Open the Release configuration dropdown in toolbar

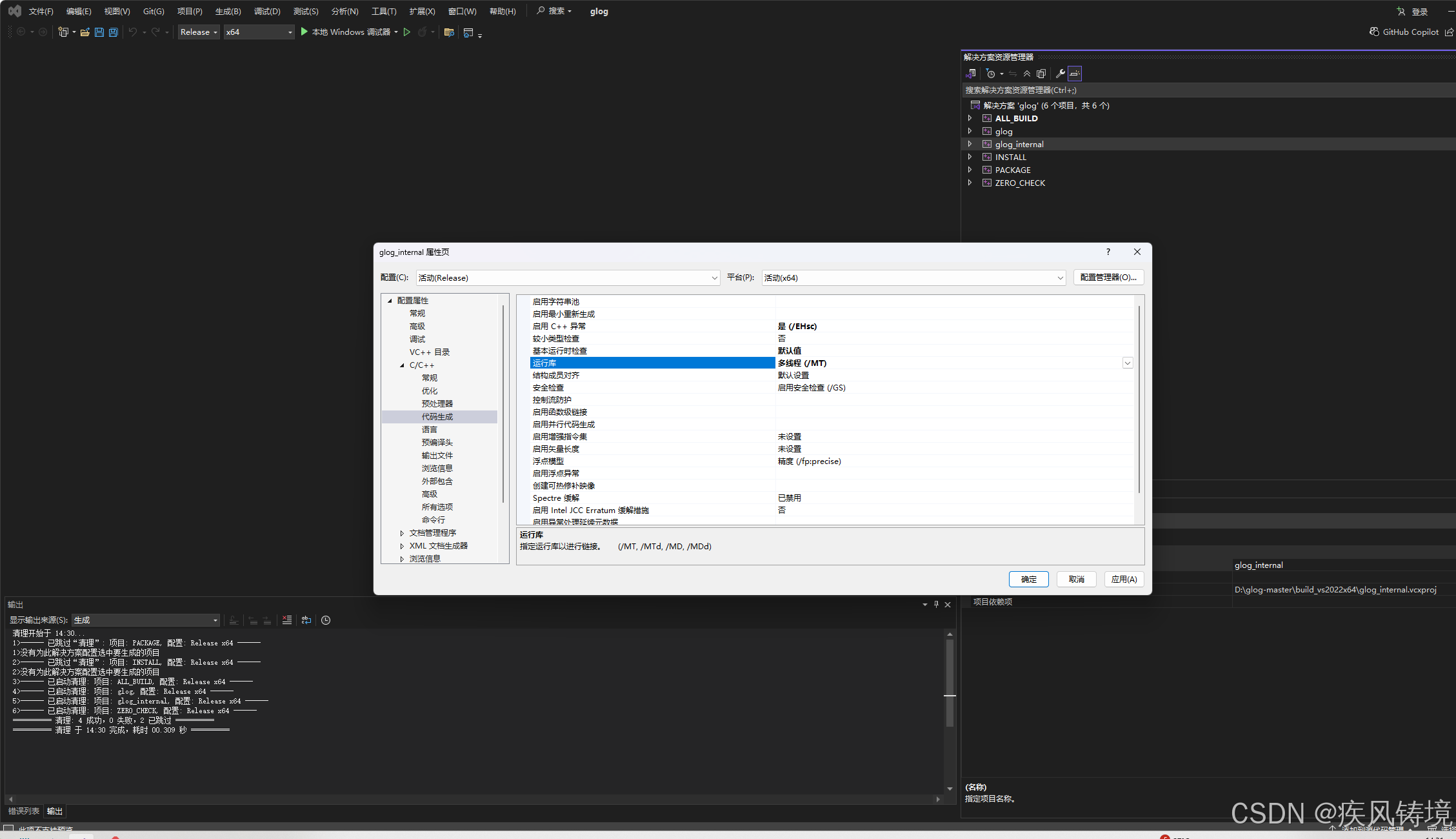(199, 32)
